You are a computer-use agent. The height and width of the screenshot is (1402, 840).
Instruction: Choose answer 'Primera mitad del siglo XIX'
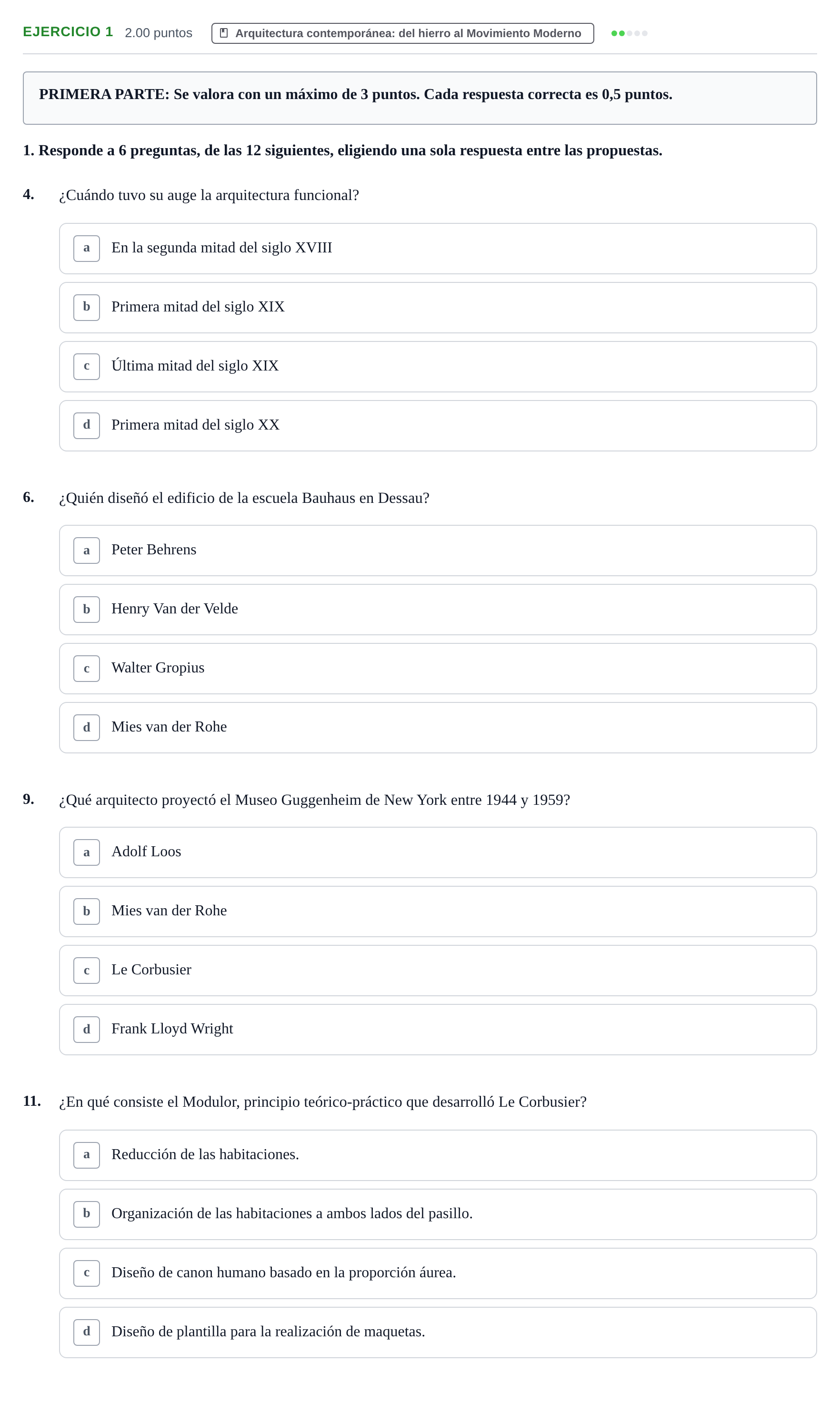438,307
